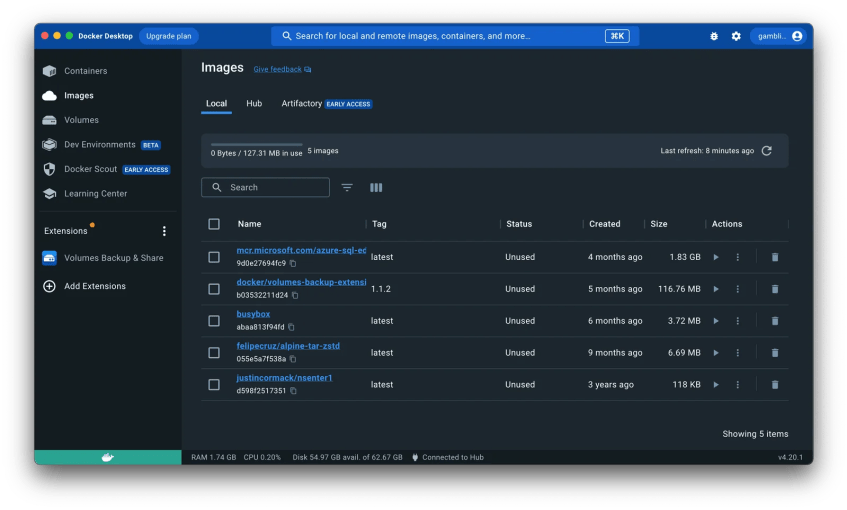
Task: Click the global search bar
Action: [455, 36]
